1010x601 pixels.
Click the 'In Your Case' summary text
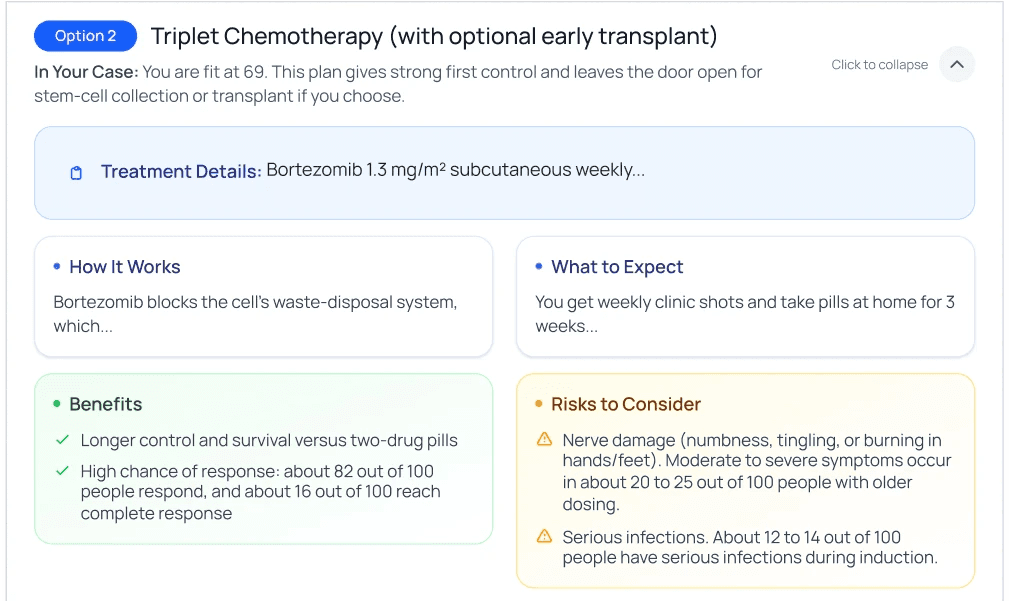point(397,84)
